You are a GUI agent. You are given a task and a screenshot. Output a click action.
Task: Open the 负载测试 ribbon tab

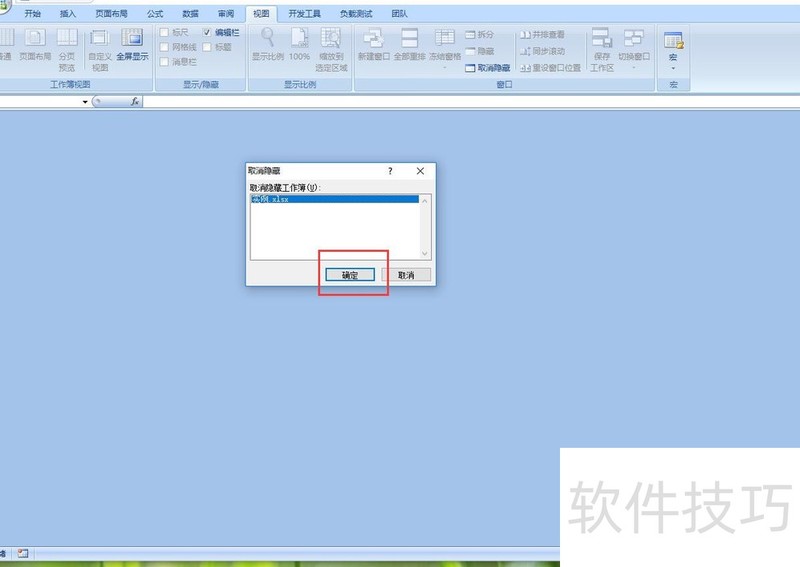click(356, 14)
